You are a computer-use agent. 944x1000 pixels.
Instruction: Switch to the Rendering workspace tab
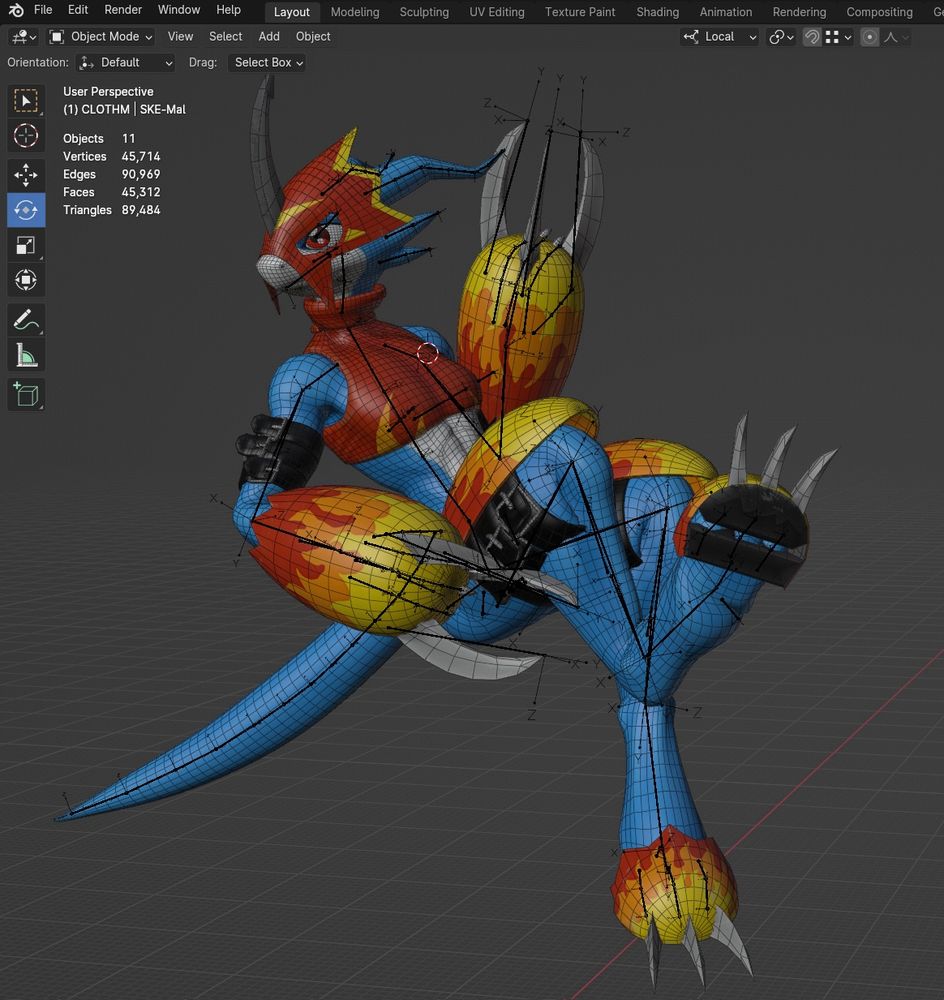pos(799,12)
